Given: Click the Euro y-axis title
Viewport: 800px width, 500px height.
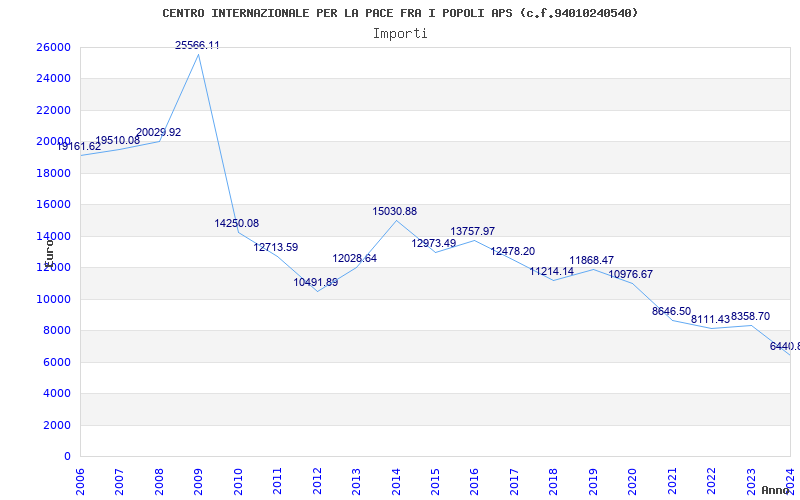Looking at the screenshot, I should pyautogui.click(x=47, y=252).
